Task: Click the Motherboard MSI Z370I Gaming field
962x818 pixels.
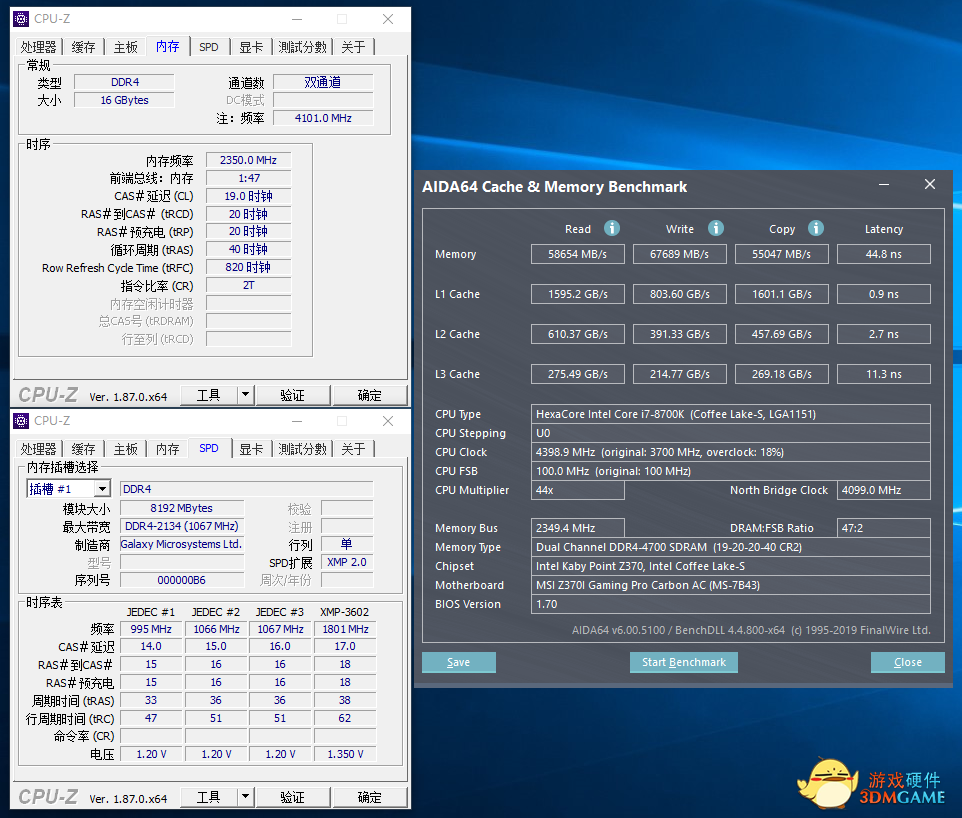Action: tap(731, 585)
